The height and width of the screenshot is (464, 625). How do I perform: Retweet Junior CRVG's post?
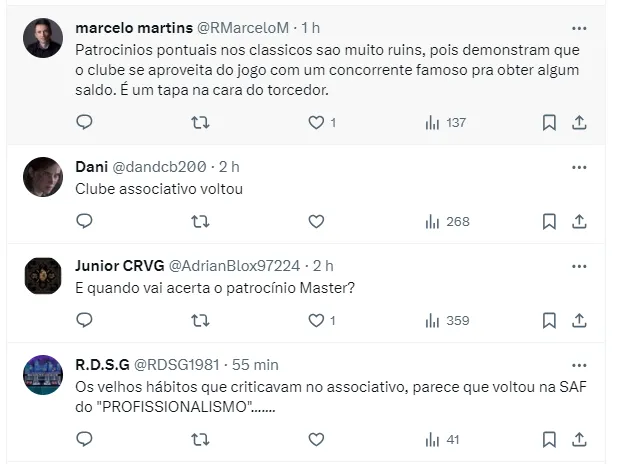point(200,320)
